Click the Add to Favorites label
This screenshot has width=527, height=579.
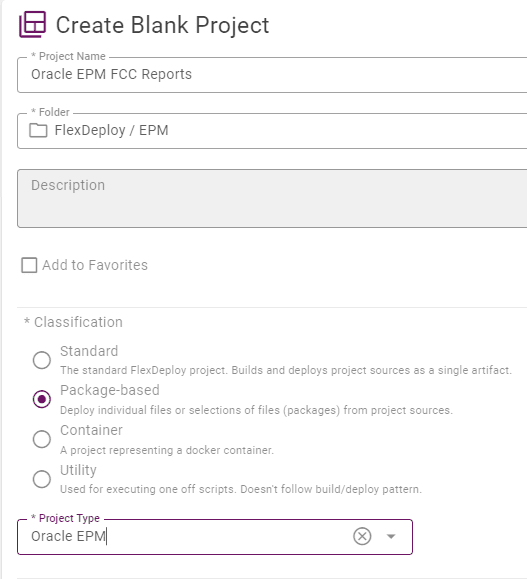tap(95, 265)
